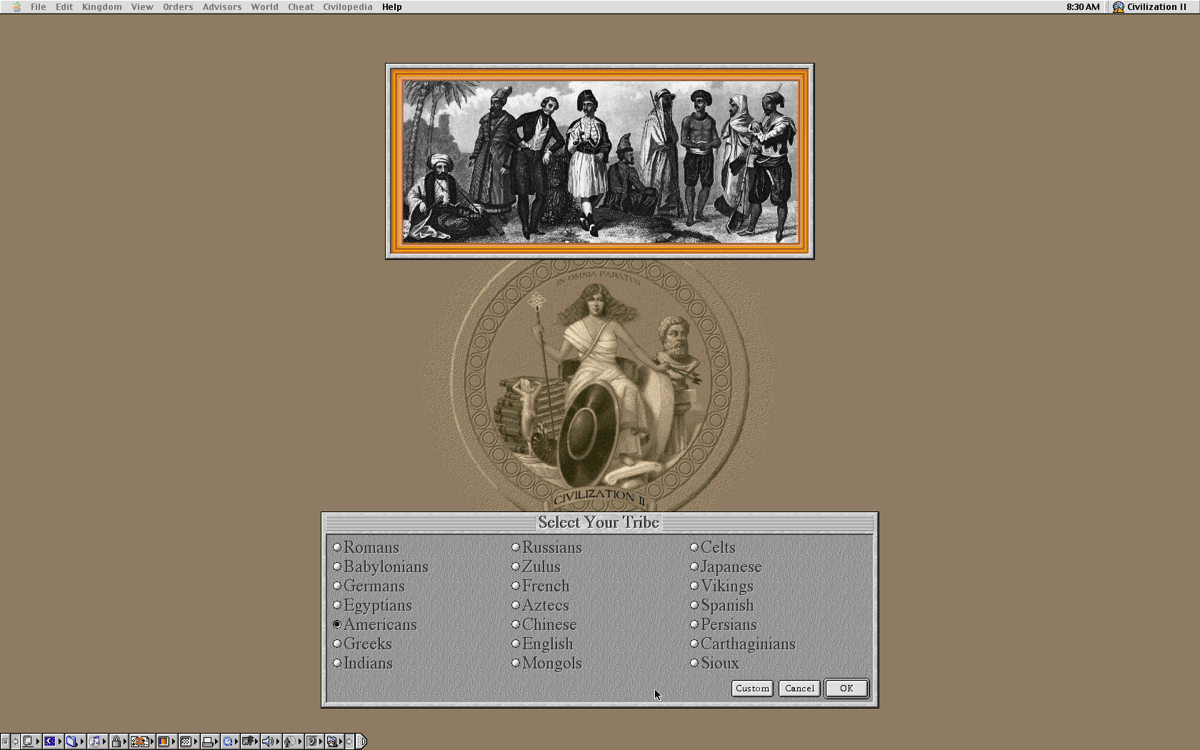Select the Babylonians tribe
The height and width of the screenshot is (750, 1200).
pyautogui.click(x=380, y=566)
